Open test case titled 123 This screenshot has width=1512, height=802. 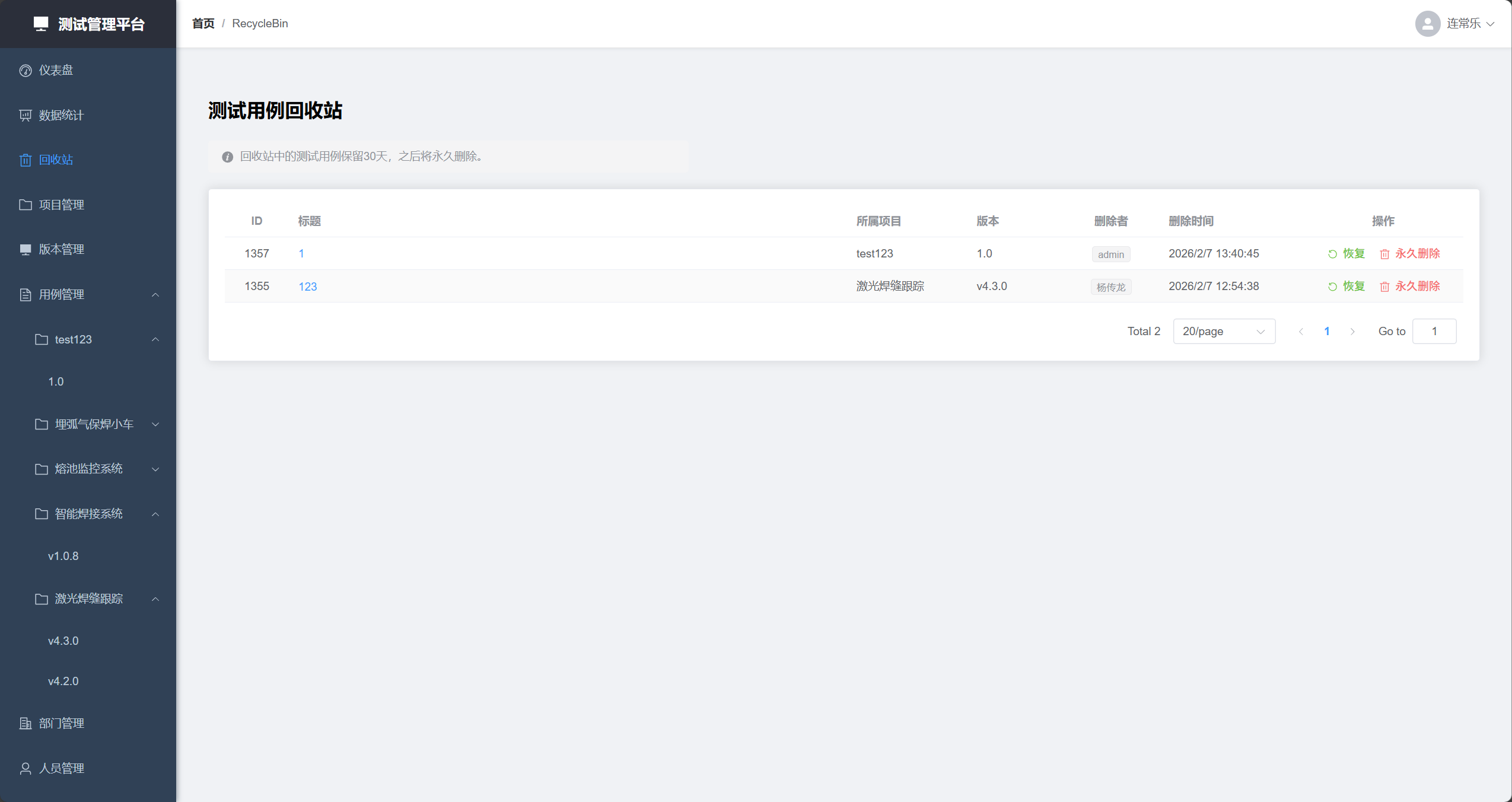tap(307, 287)
